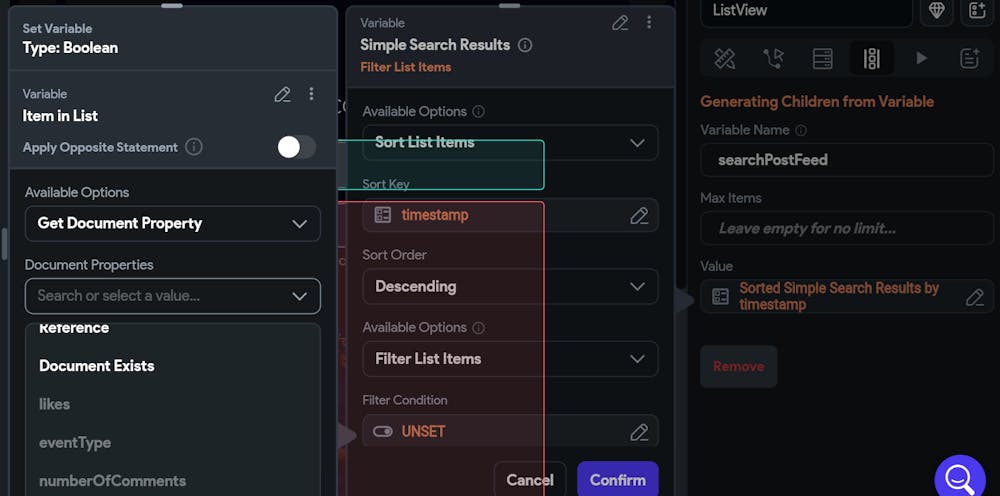Choose eventType from the property list
Image resolution: width=1000 pixels, height=496 pixels.
coord(75,443)
